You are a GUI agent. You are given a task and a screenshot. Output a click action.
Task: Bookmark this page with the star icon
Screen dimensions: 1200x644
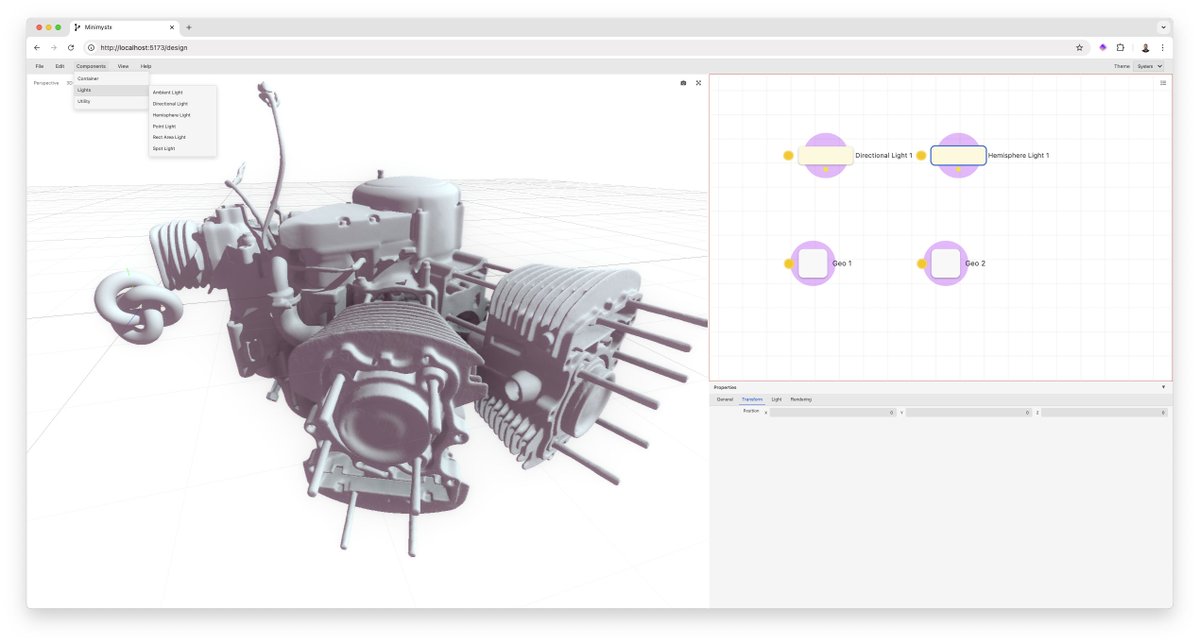click(1079, 47)
